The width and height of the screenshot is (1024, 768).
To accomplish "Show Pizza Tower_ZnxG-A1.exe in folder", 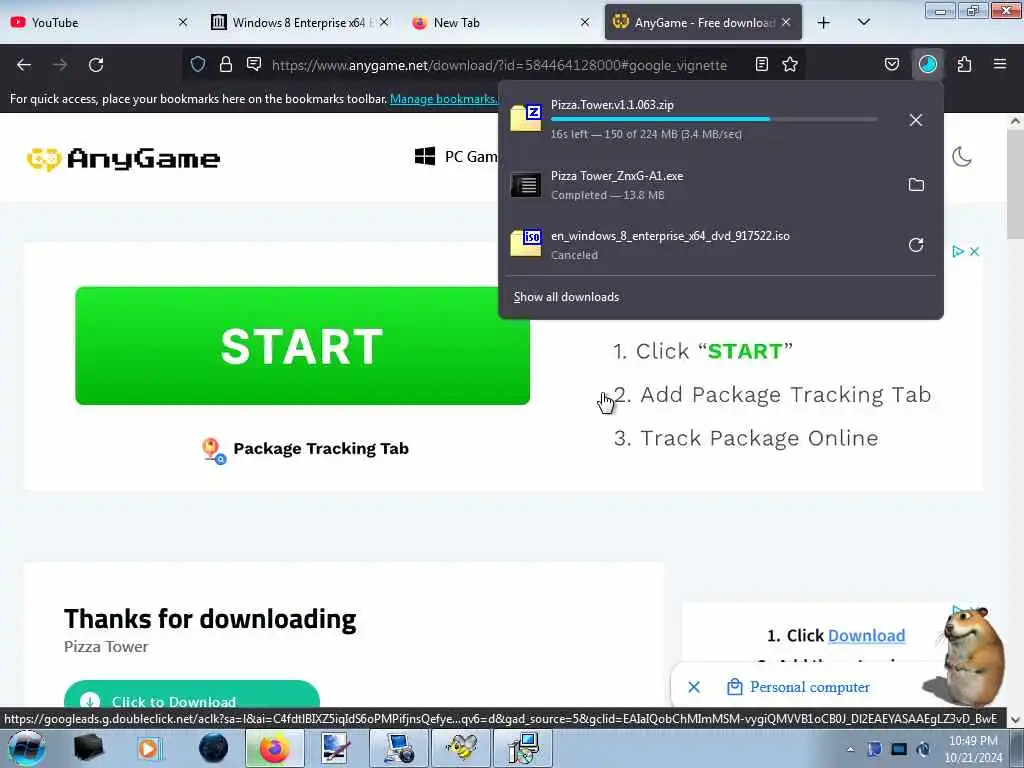I will coord(916,185).
